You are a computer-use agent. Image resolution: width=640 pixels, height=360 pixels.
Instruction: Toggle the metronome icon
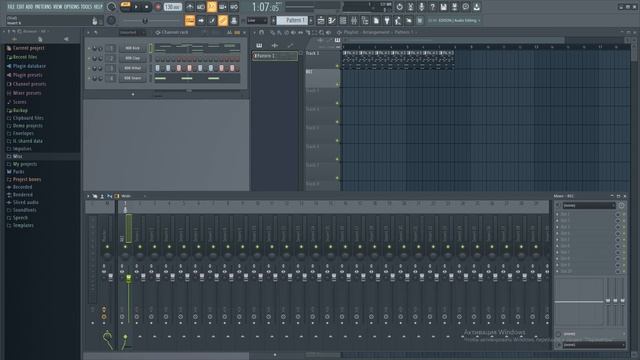(x=190, y=7)
